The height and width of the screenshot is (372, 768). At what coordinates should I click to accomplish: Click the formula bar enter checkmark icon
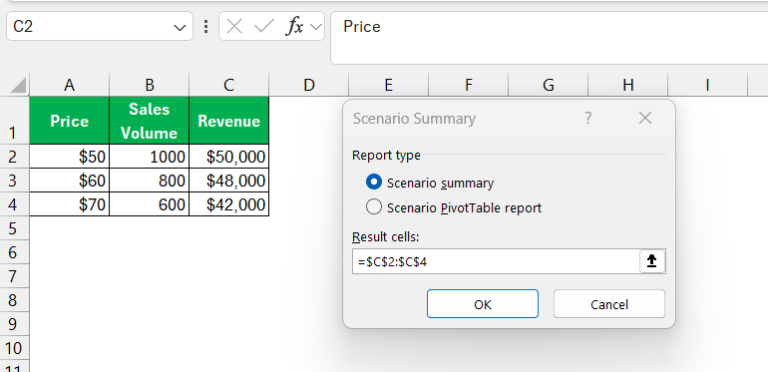click(264, 26)
